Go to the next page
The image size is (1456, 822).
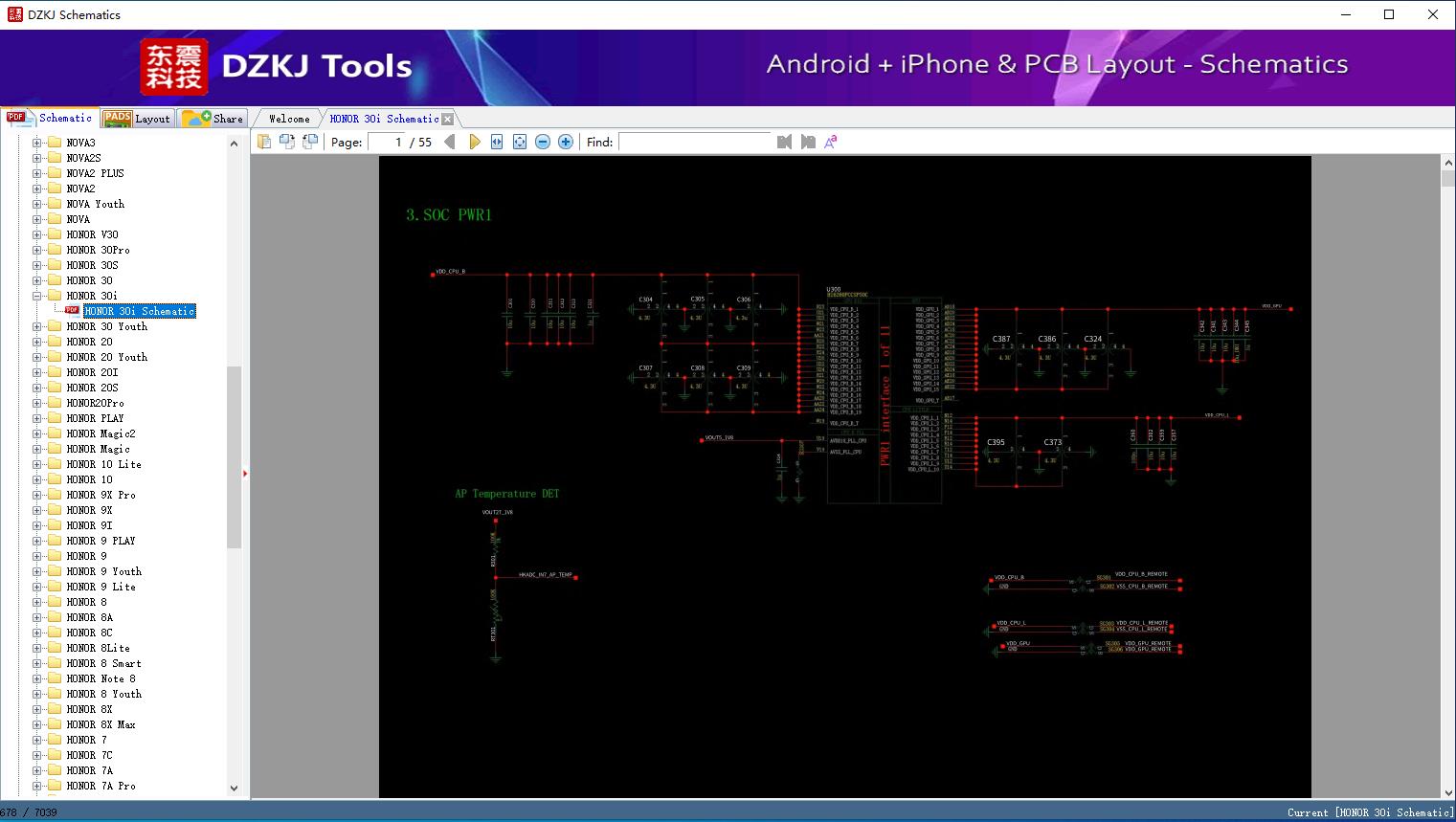(474, 142)
